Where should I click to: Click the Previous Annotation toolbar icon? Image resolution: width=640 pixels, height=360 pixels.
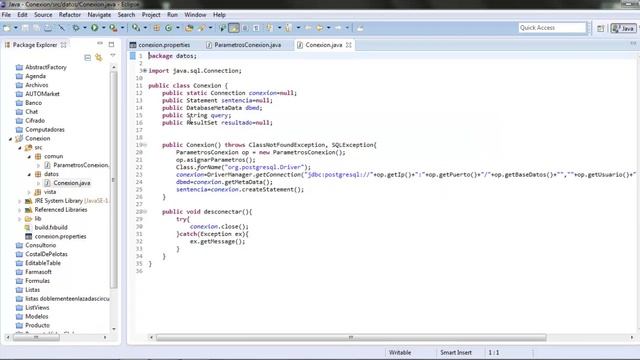click(288, 28)
